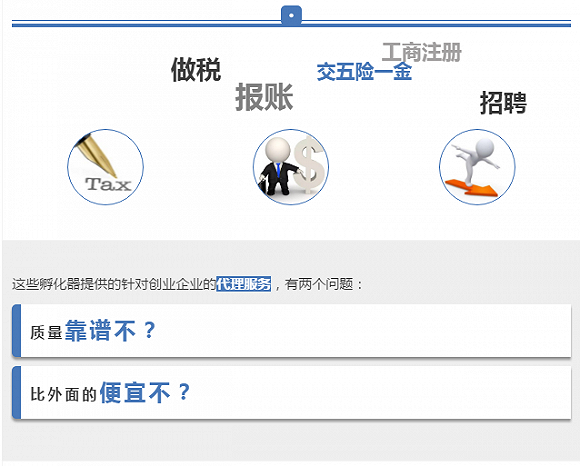Click the blue left bar of 比外面的 card

pos(16,392)
